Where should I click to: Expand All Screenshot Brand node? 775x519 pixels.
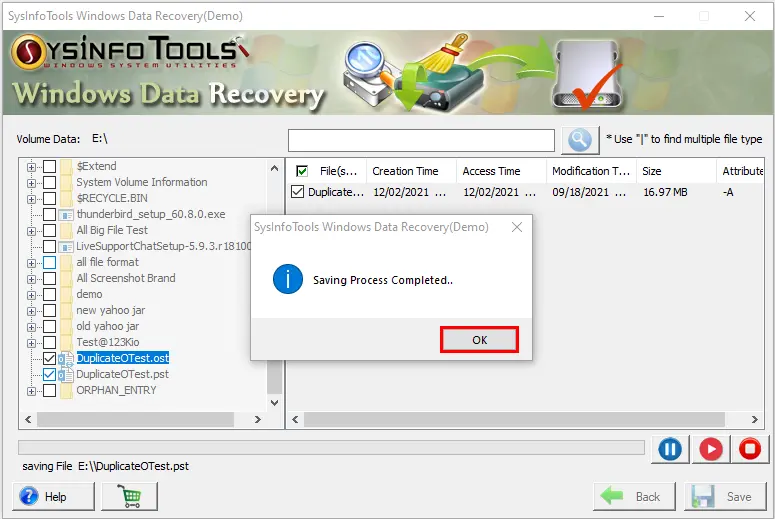point(31,279)
